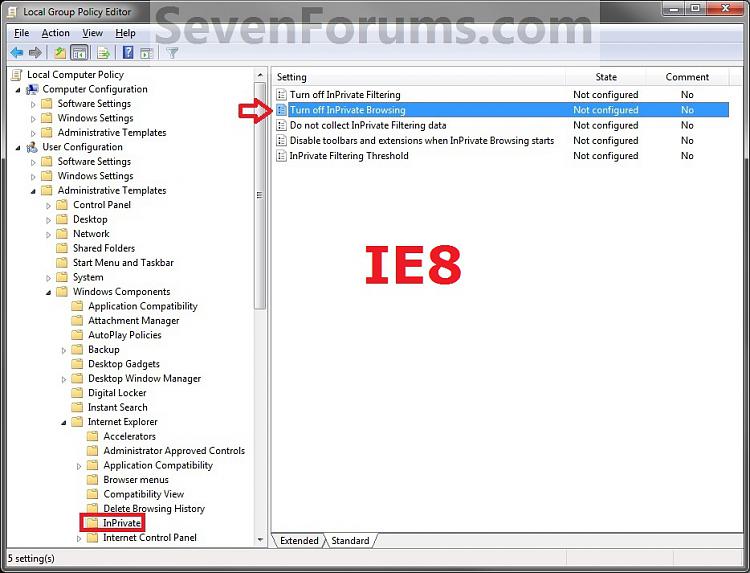Collapse the Computer Configuration node

click(18, 90)
